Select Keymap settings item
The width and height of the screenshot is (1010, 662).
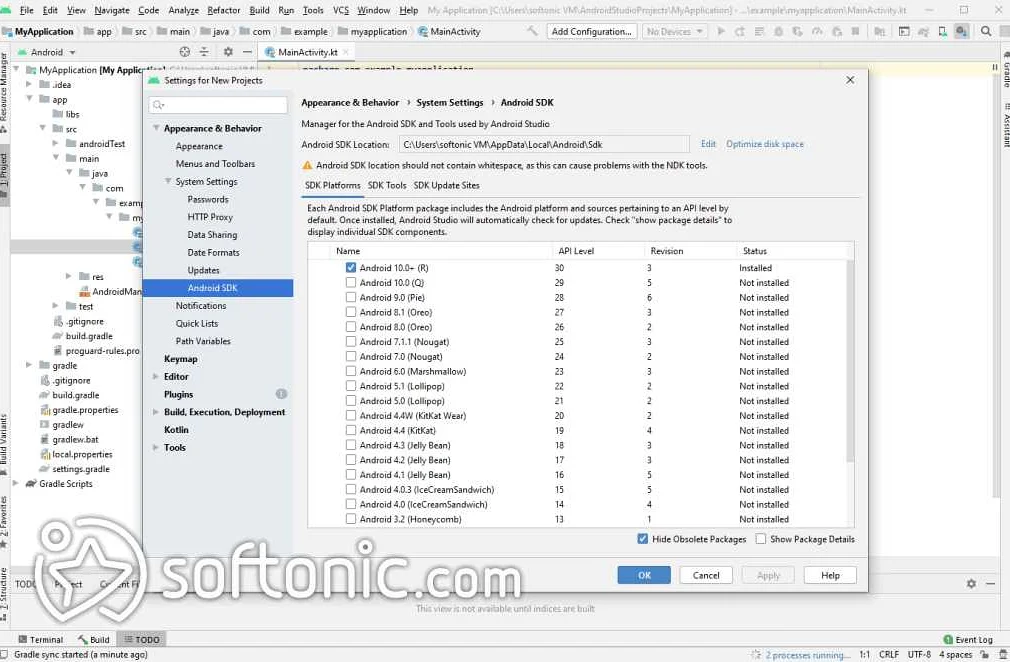(180, 359)
